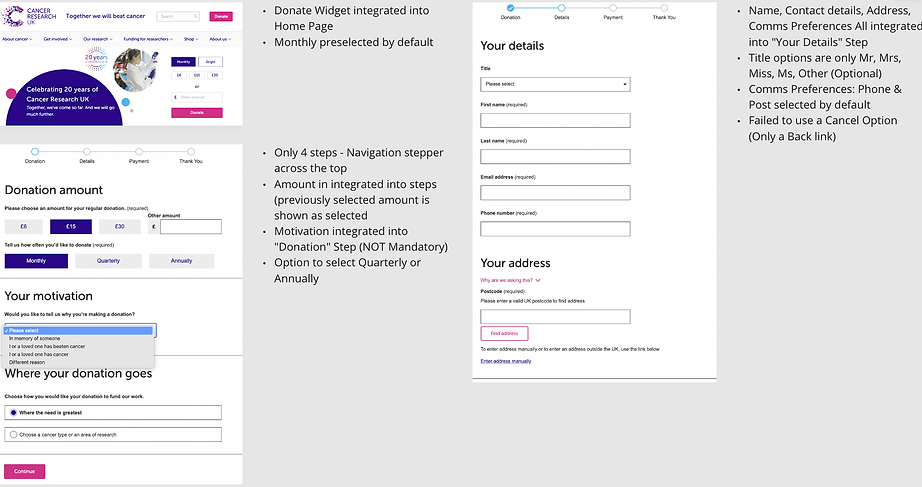Click 'Monthly preselected by default' note text
This screenshot has width=922, height=487.
pos(353,42)
